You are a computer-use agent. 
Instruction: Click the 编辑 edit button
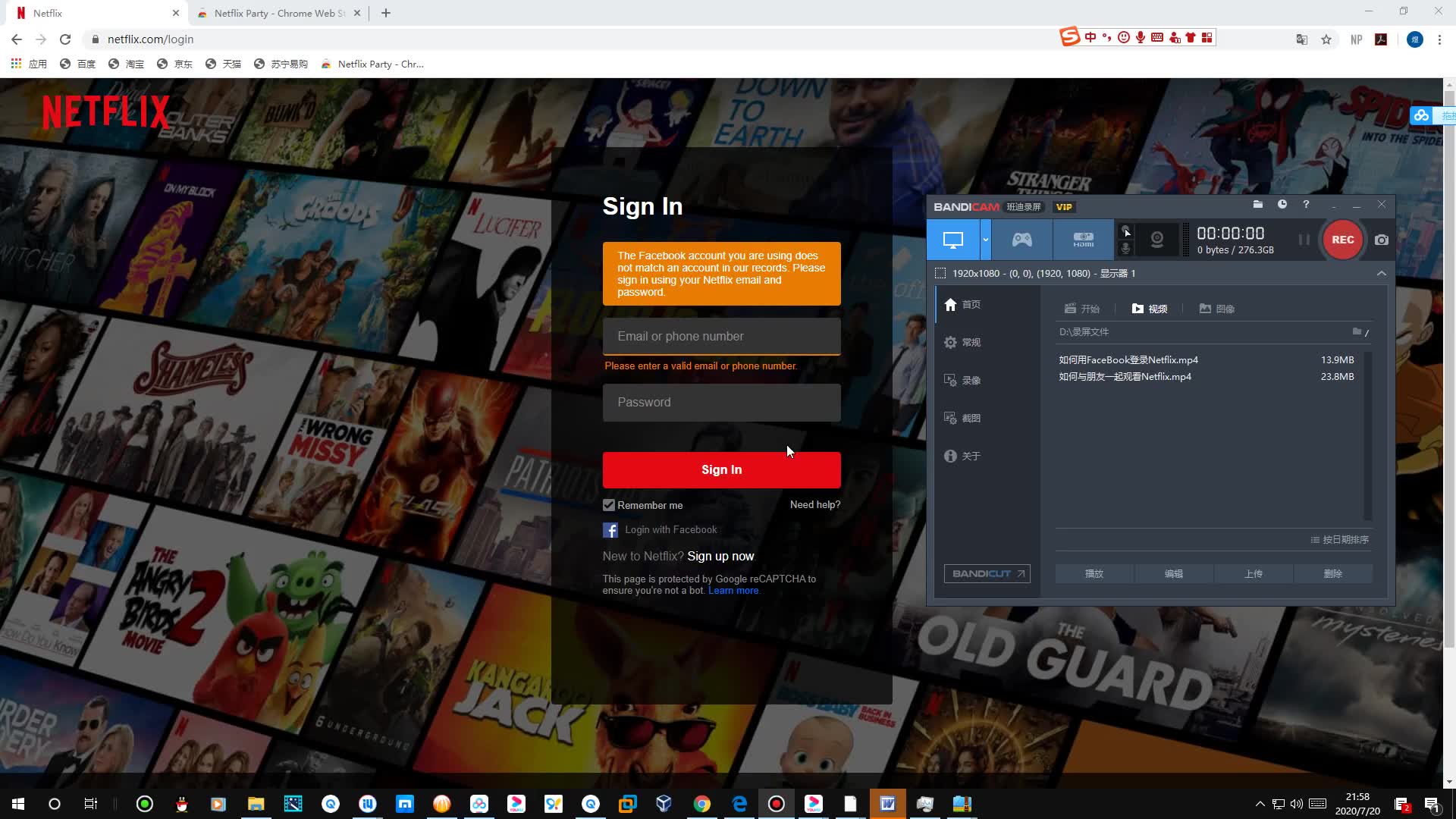click(x=1174, y=573)
